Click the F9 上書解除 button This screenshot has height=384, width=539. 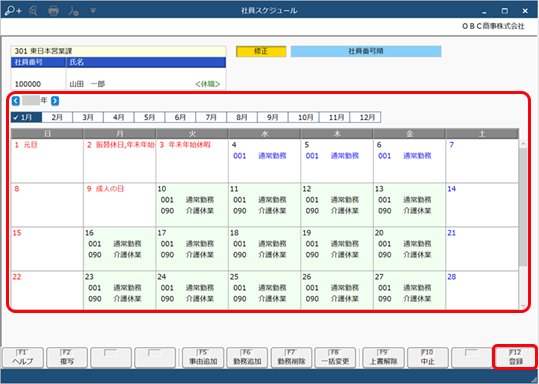click(x=383, y=358)
